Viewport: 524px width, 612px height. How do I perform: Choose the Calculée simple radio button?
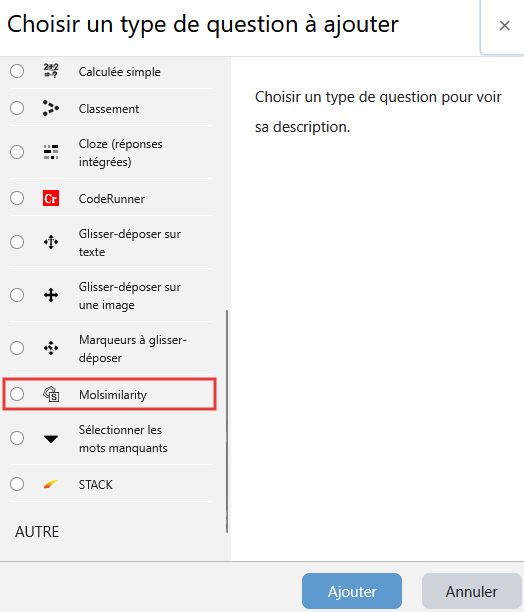(17, 71)
